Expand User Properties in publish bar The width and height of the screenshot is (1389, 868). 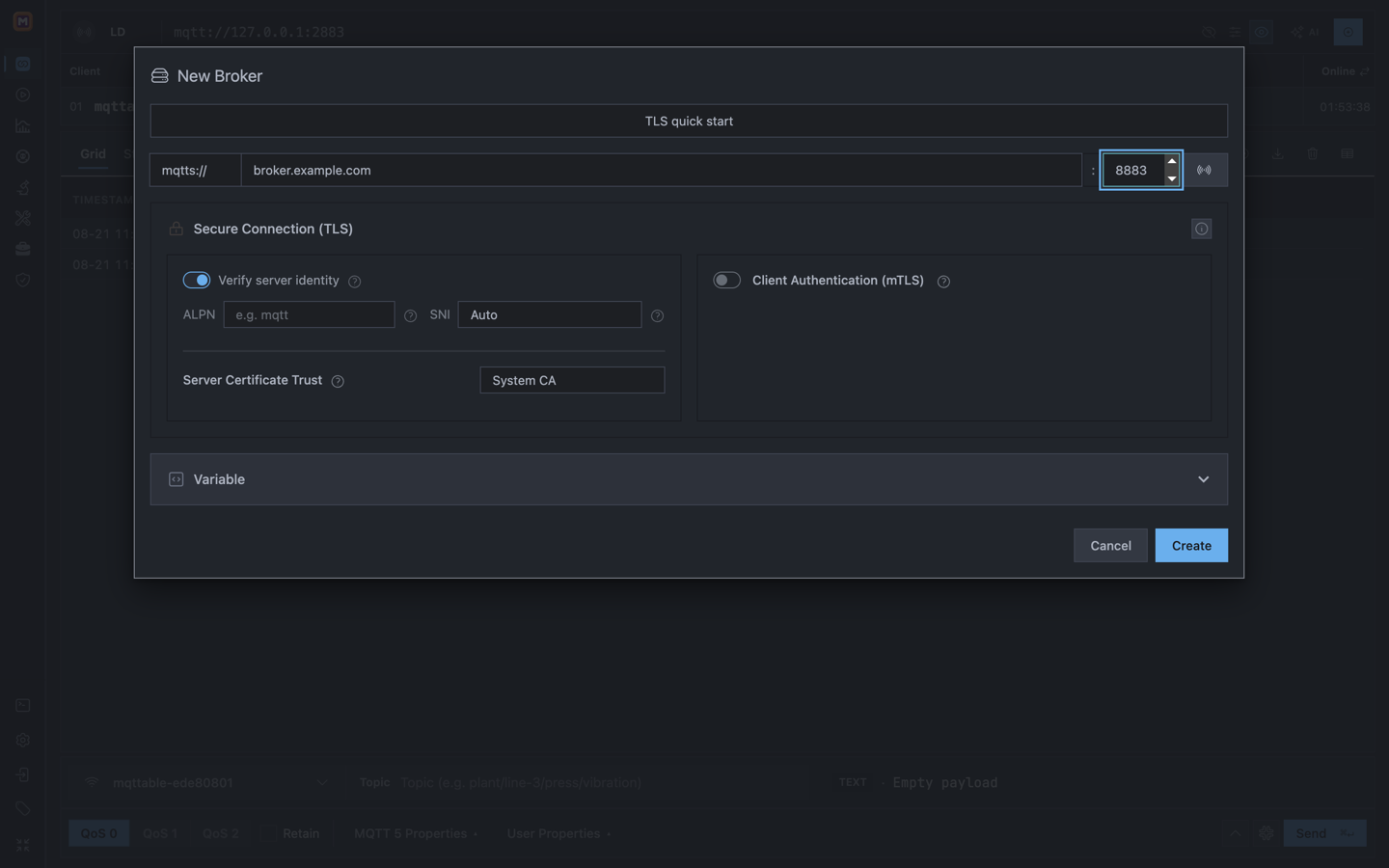click(x=559, y=833)
